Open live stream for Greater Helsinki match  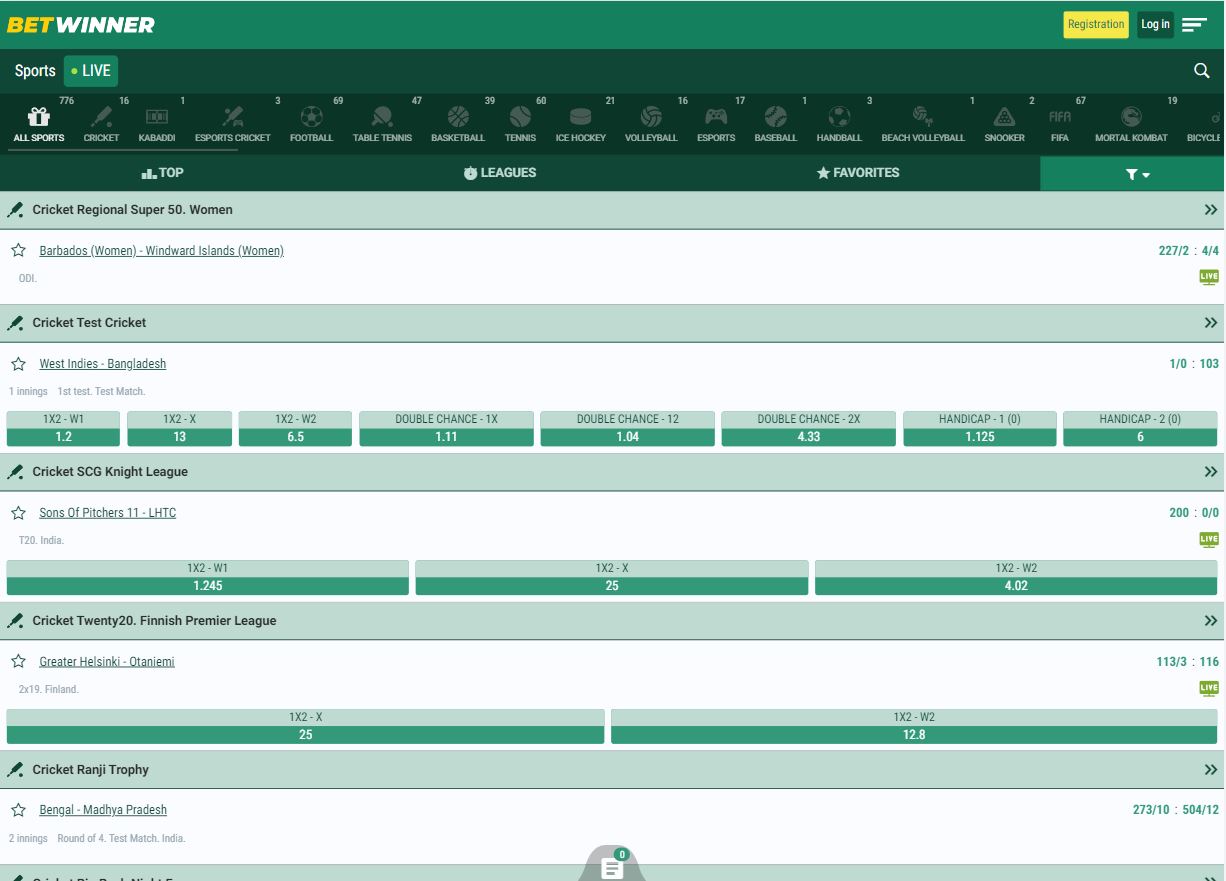[1209, 688]
